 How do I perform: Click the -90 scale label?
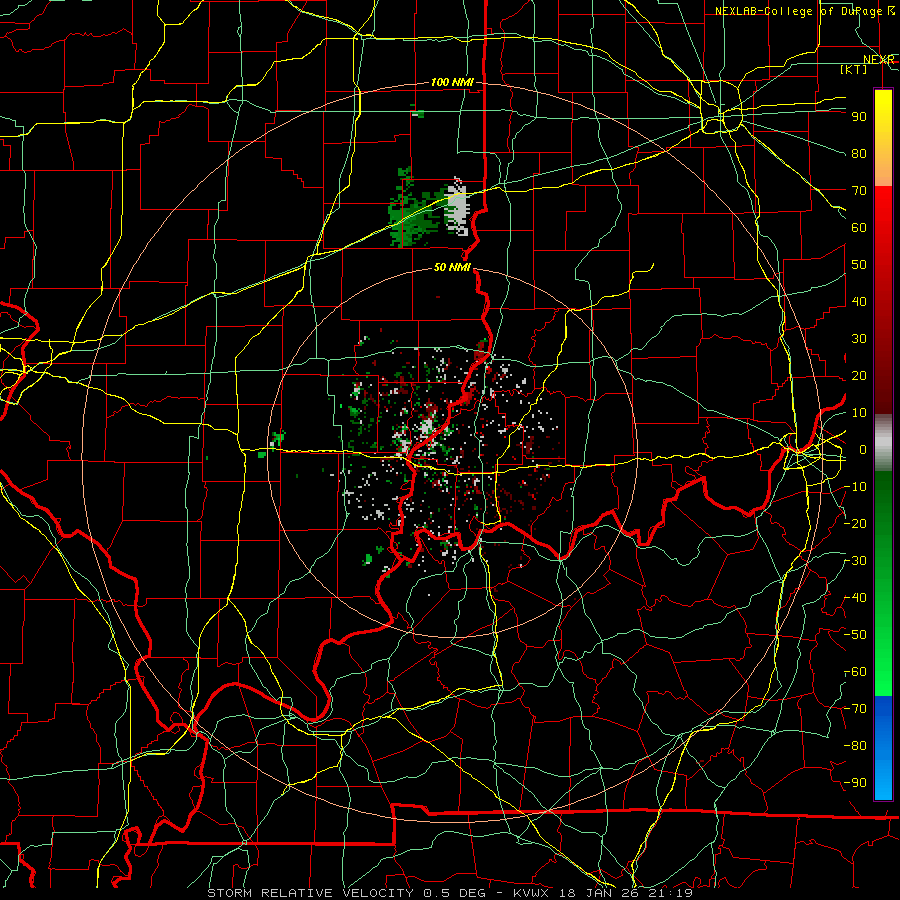click(x=855, y=783)
